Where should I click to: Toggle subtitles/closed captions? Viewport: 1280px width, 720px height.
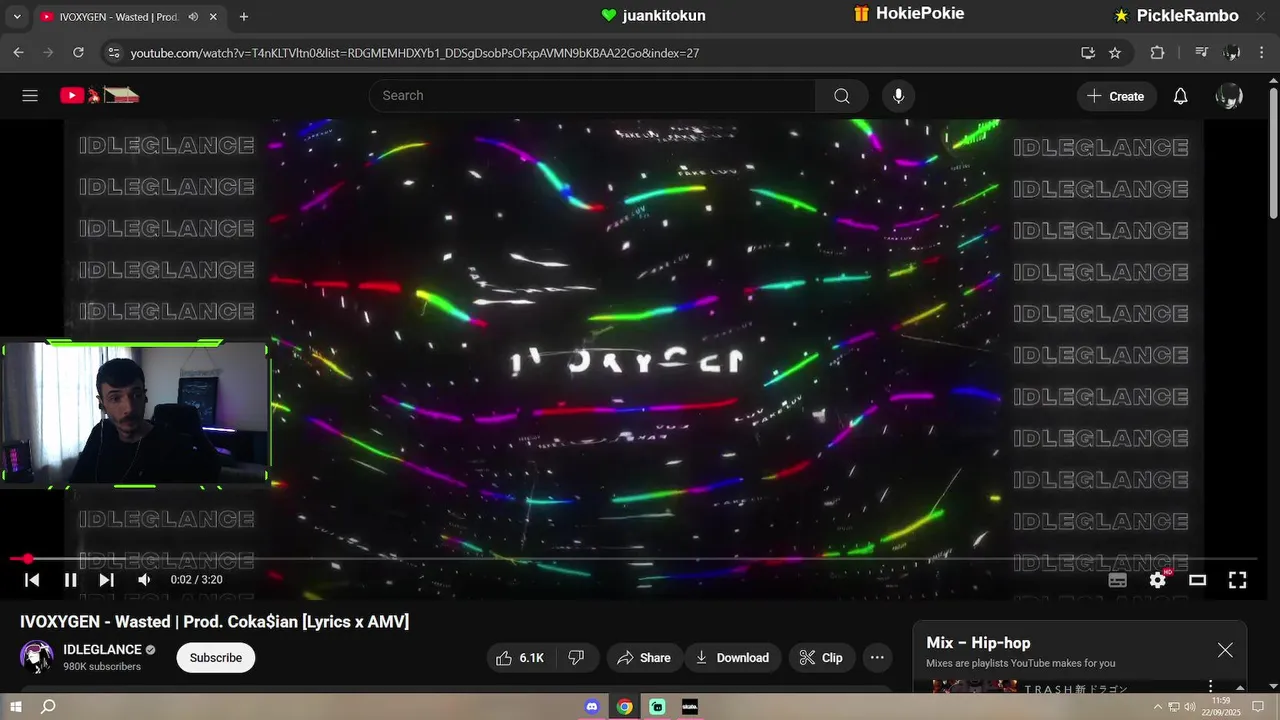(x=1118, y=580)
